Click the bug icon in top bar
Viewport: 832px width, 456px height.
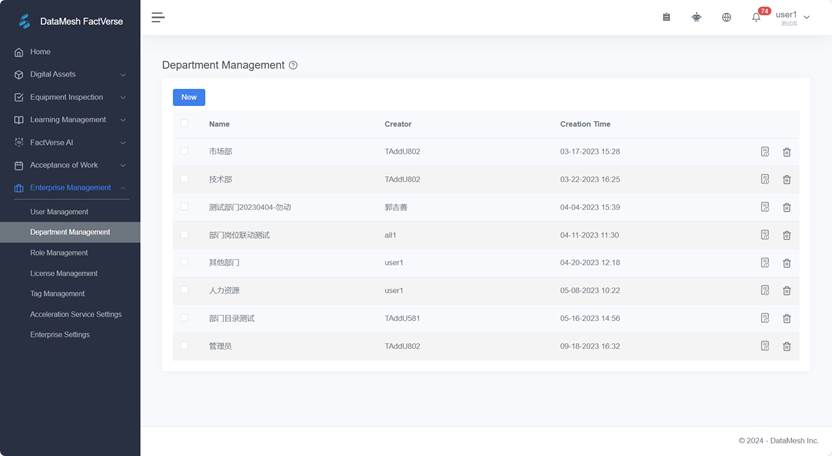[696, 17]
